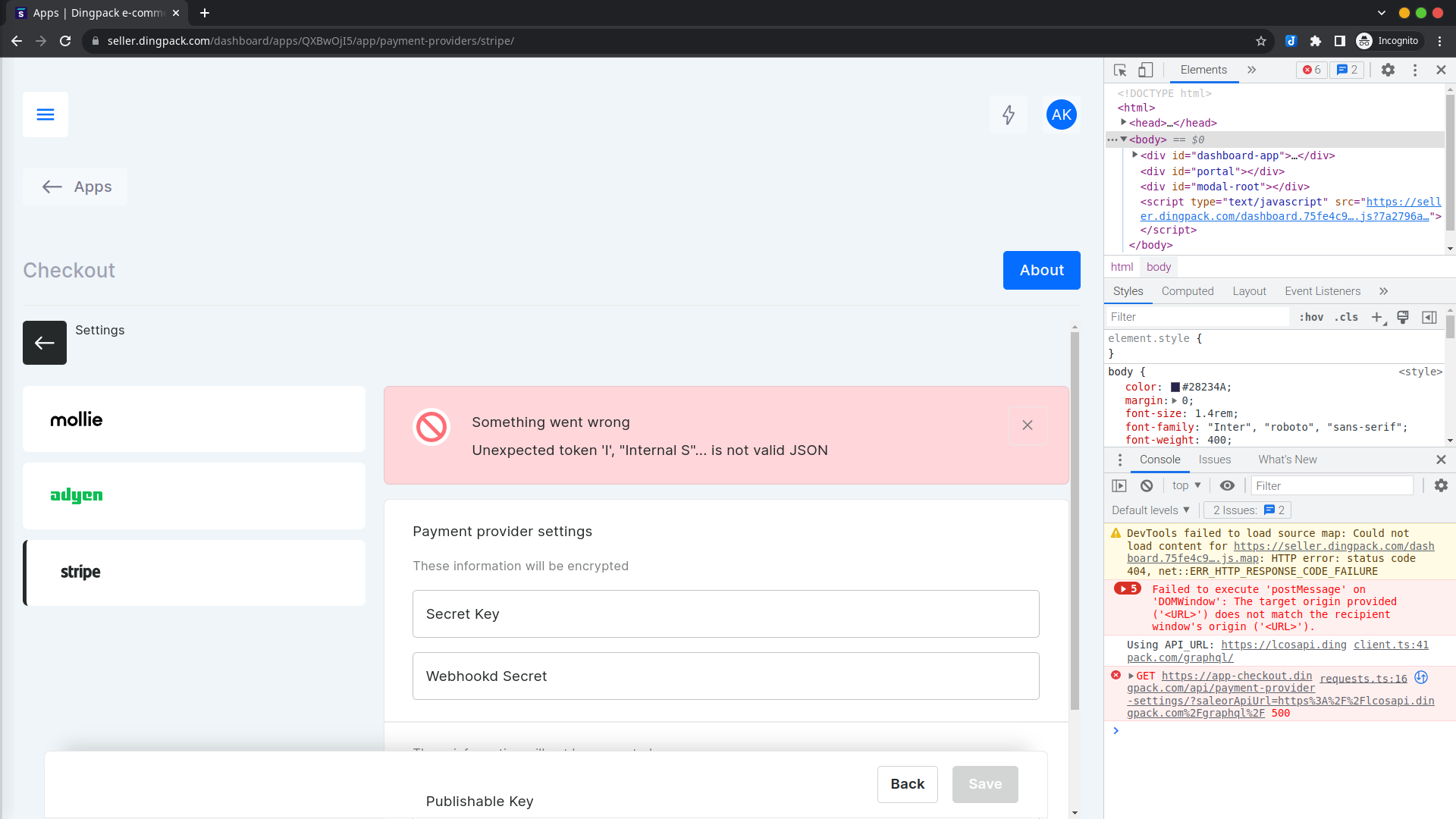The image size is (1456, 819).
Task: Open the hamburger menu in the dashboard
Action: [x=45, y=115]
